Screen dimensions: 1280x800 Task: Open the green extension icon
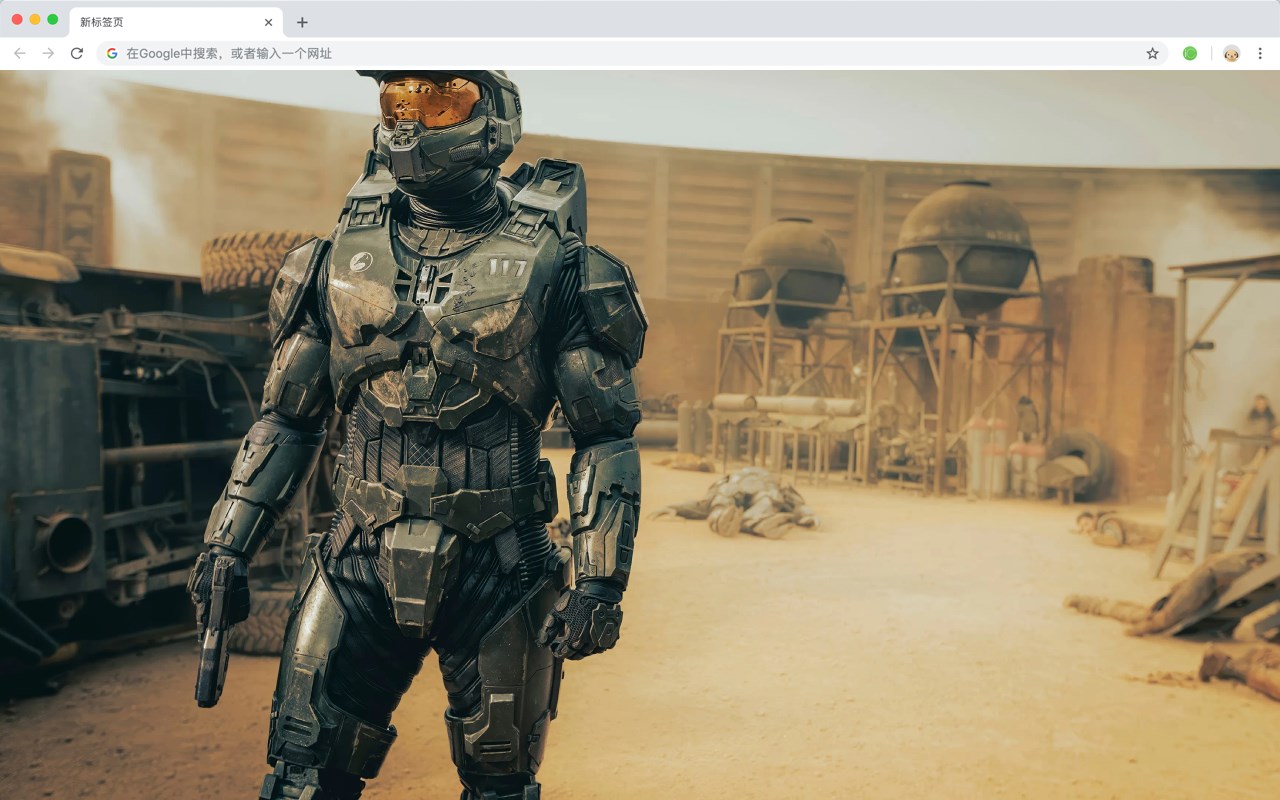pyautogui.click(x=1190, y=53)
